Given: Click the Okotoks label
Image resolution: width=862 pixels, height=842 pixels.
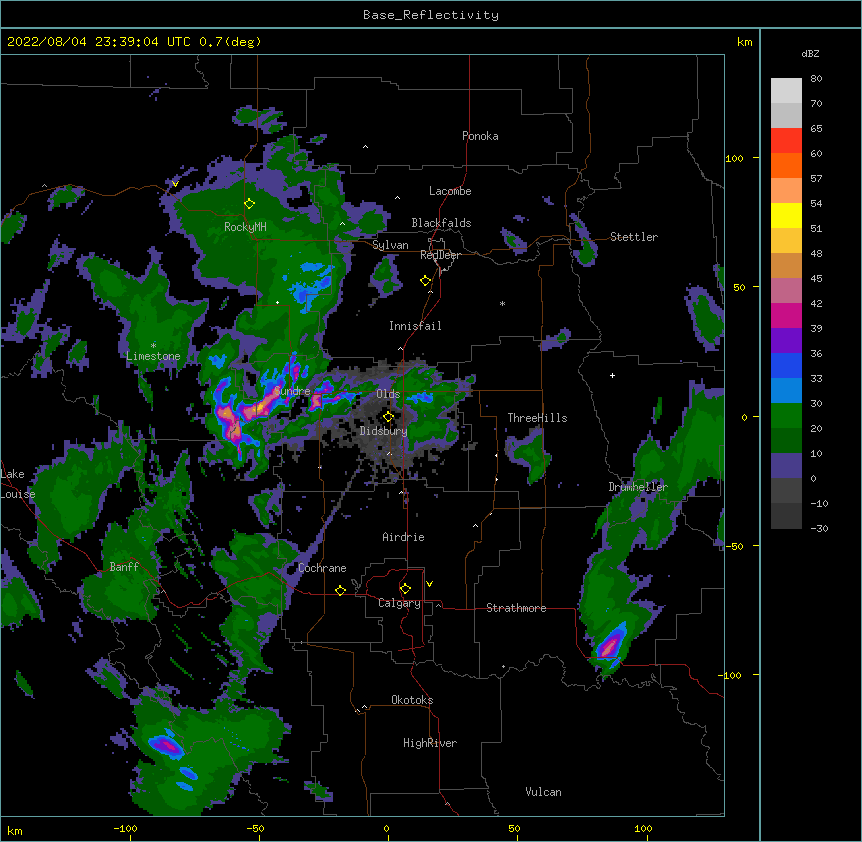Looking at the screenshot, I should pos(412,700).
